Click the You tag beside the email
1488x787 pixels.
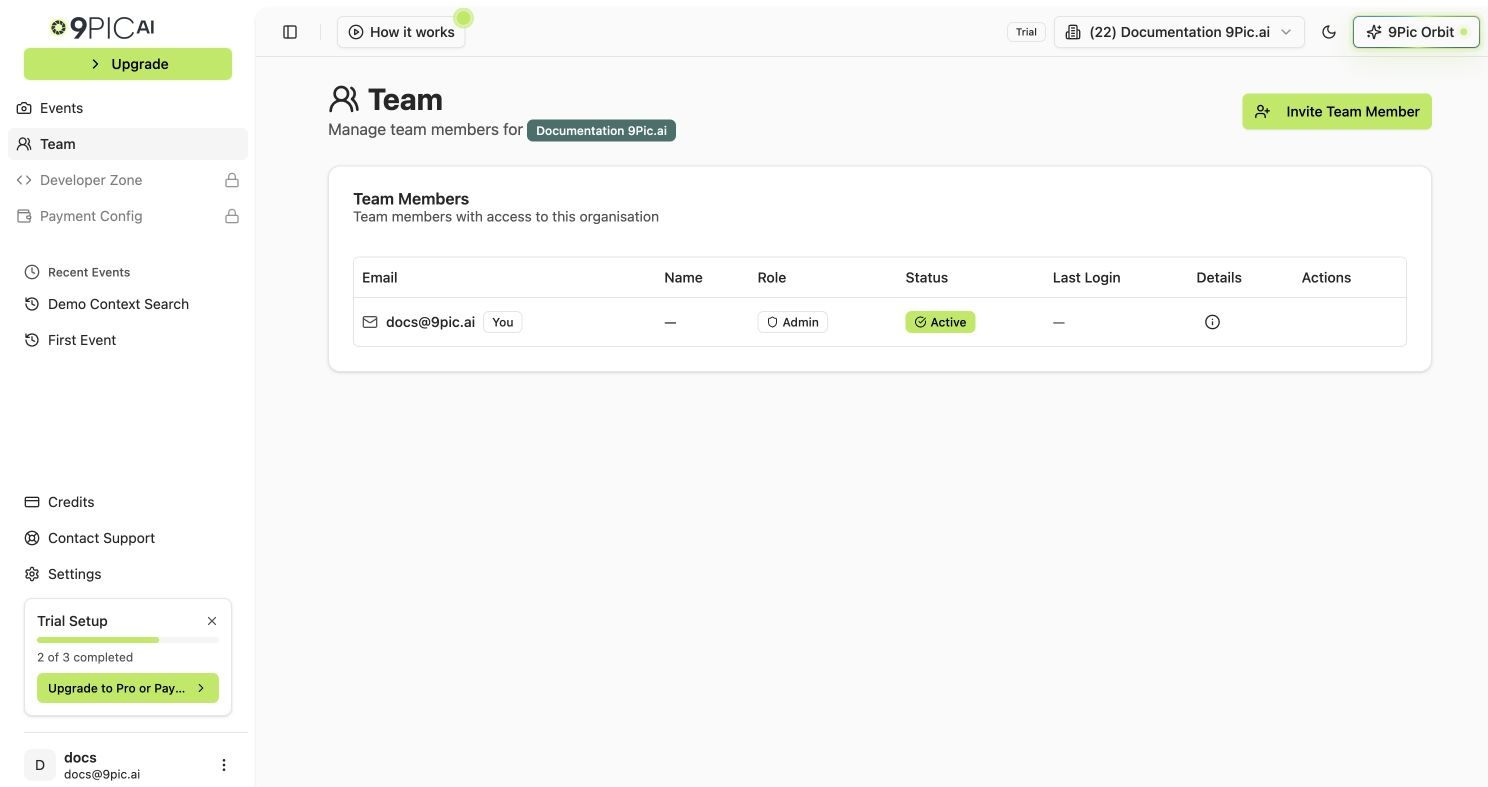click(503, 322)
